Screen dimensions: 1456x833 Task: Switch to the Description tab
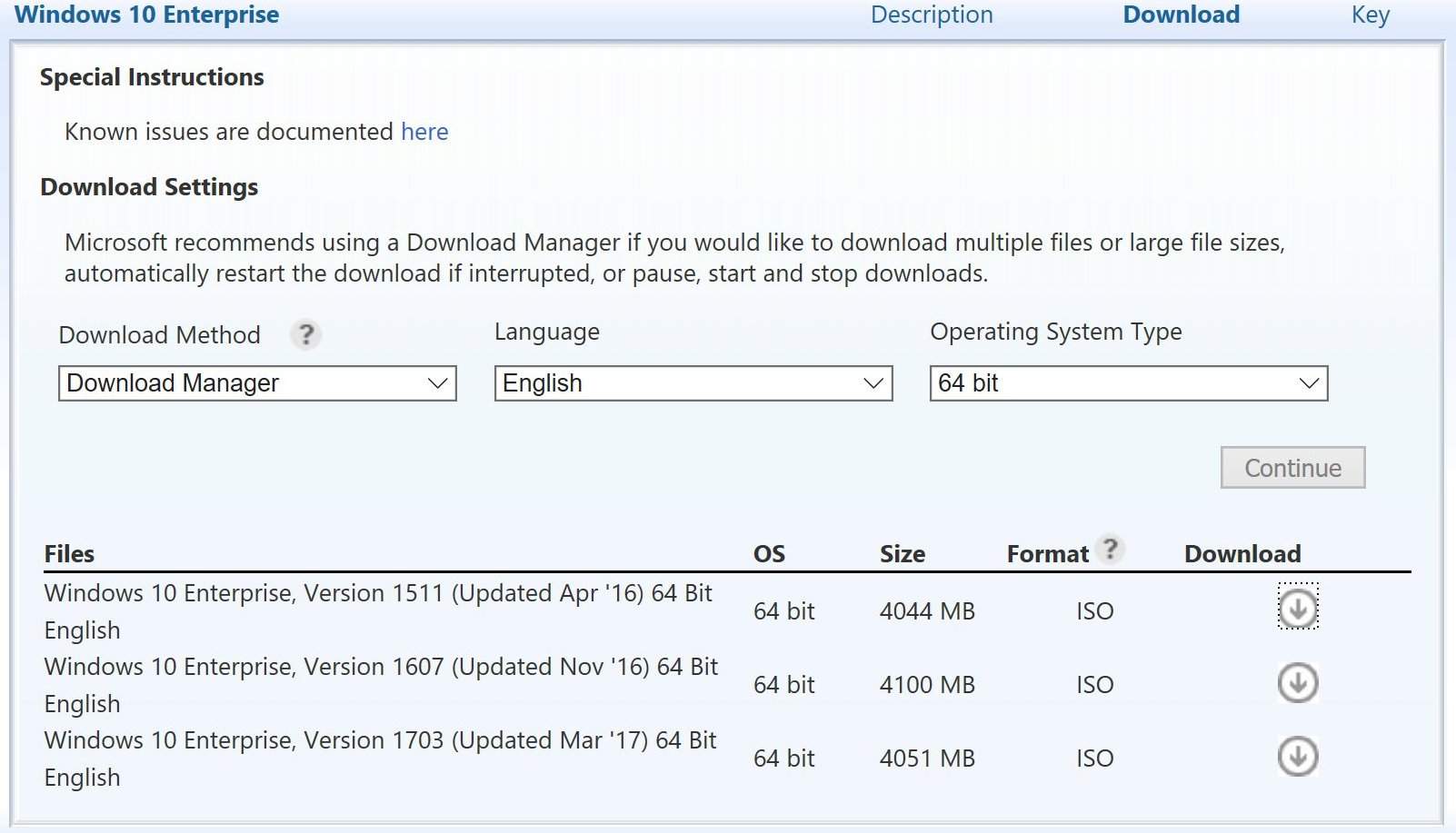(x=932, y=15)
